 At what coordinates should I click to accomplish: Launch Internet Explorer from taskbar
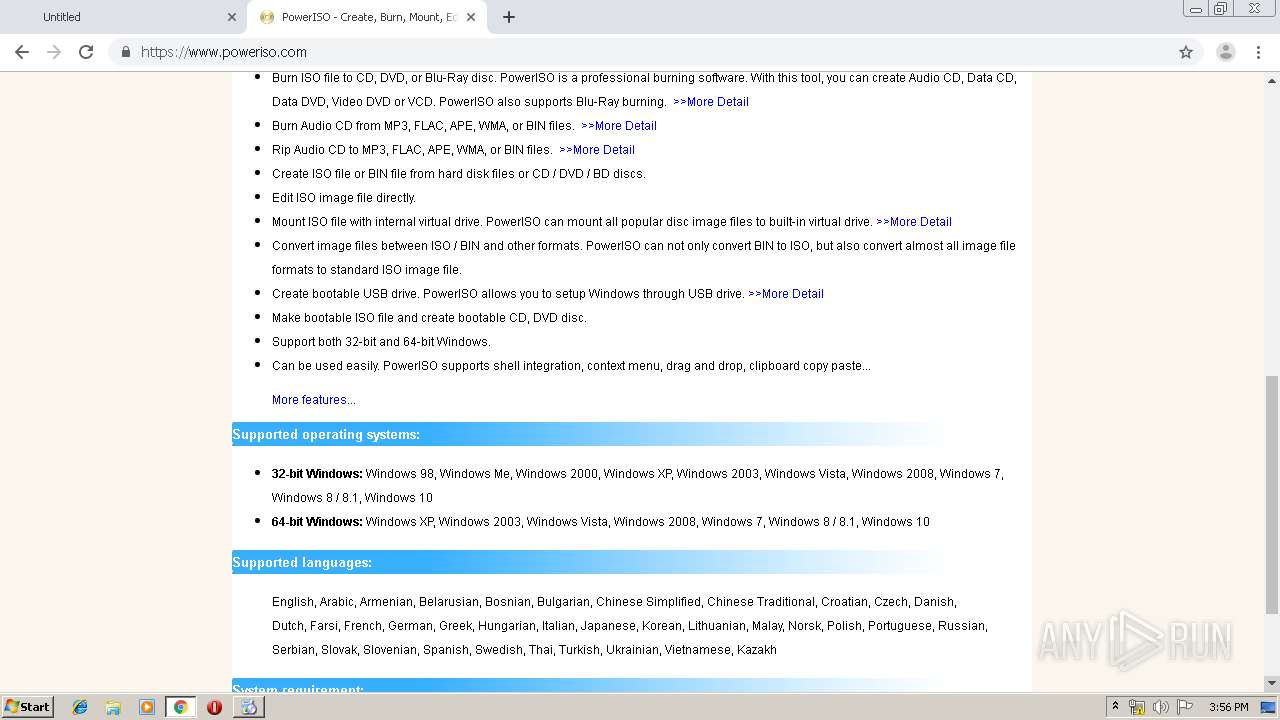pos(80,707)
